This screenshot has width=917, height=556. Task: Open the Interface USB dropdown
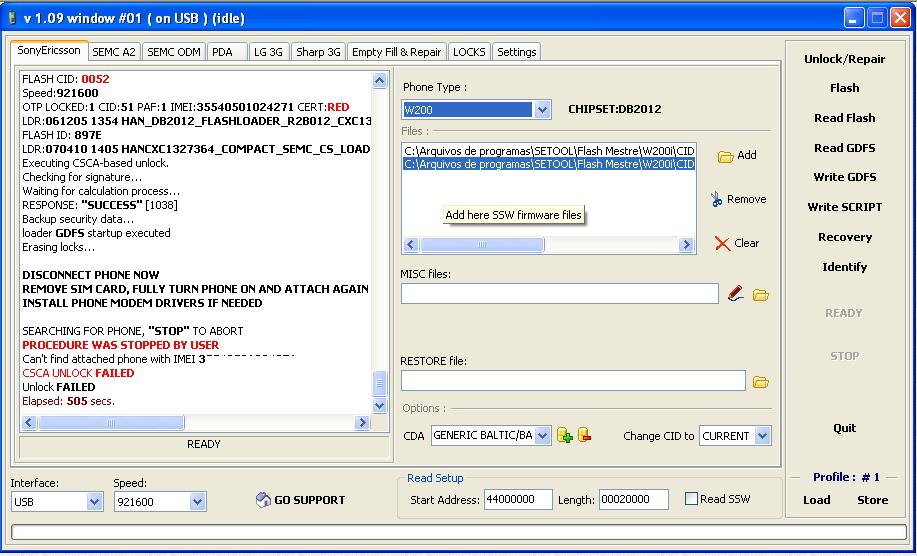point(94,502)
